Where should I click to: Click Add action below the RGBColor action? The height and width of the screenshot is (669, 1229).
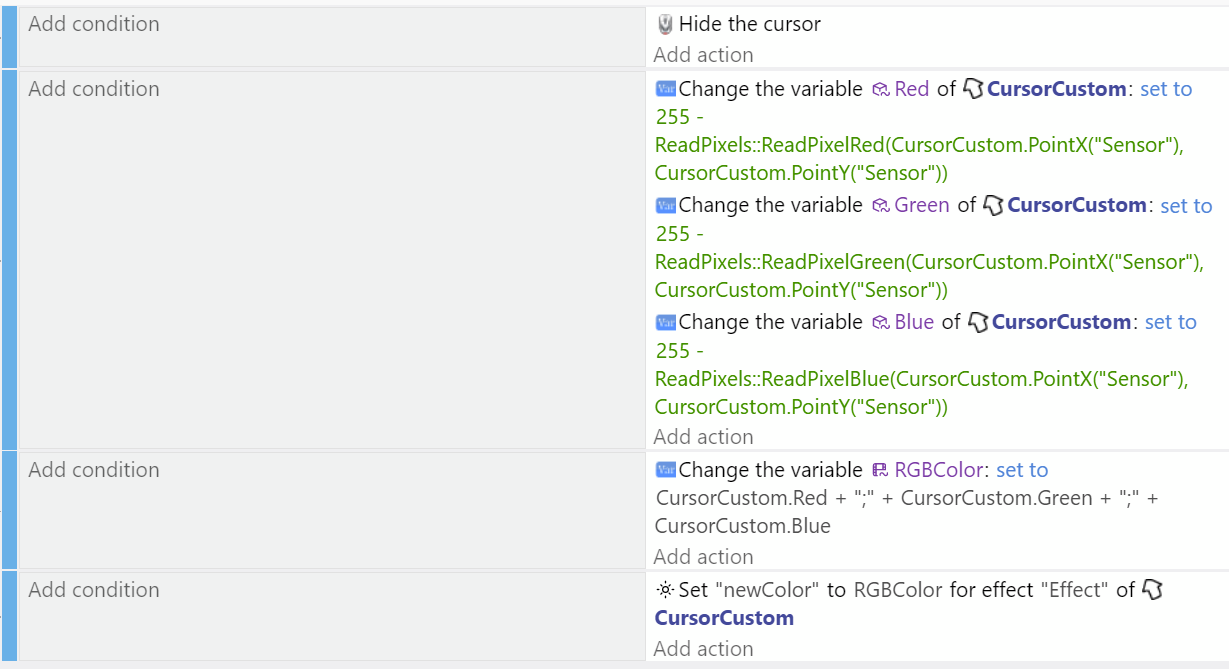[x=703, y=557]
